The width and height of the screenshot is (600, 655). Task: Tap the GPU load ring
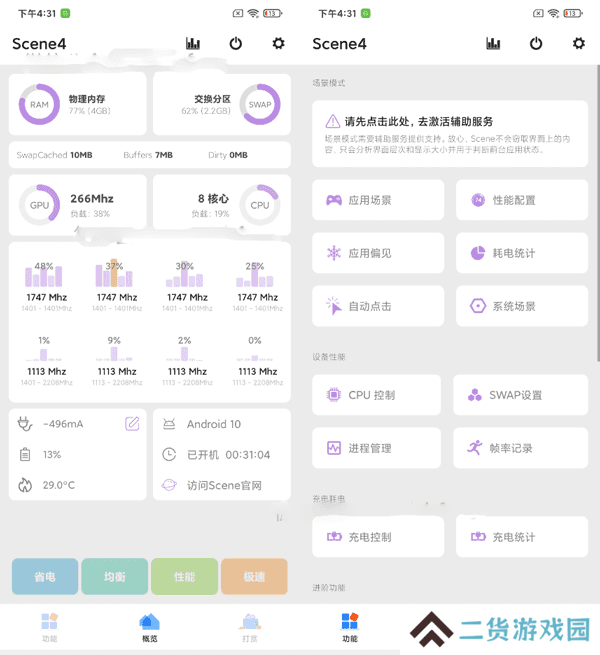(39, 205)
